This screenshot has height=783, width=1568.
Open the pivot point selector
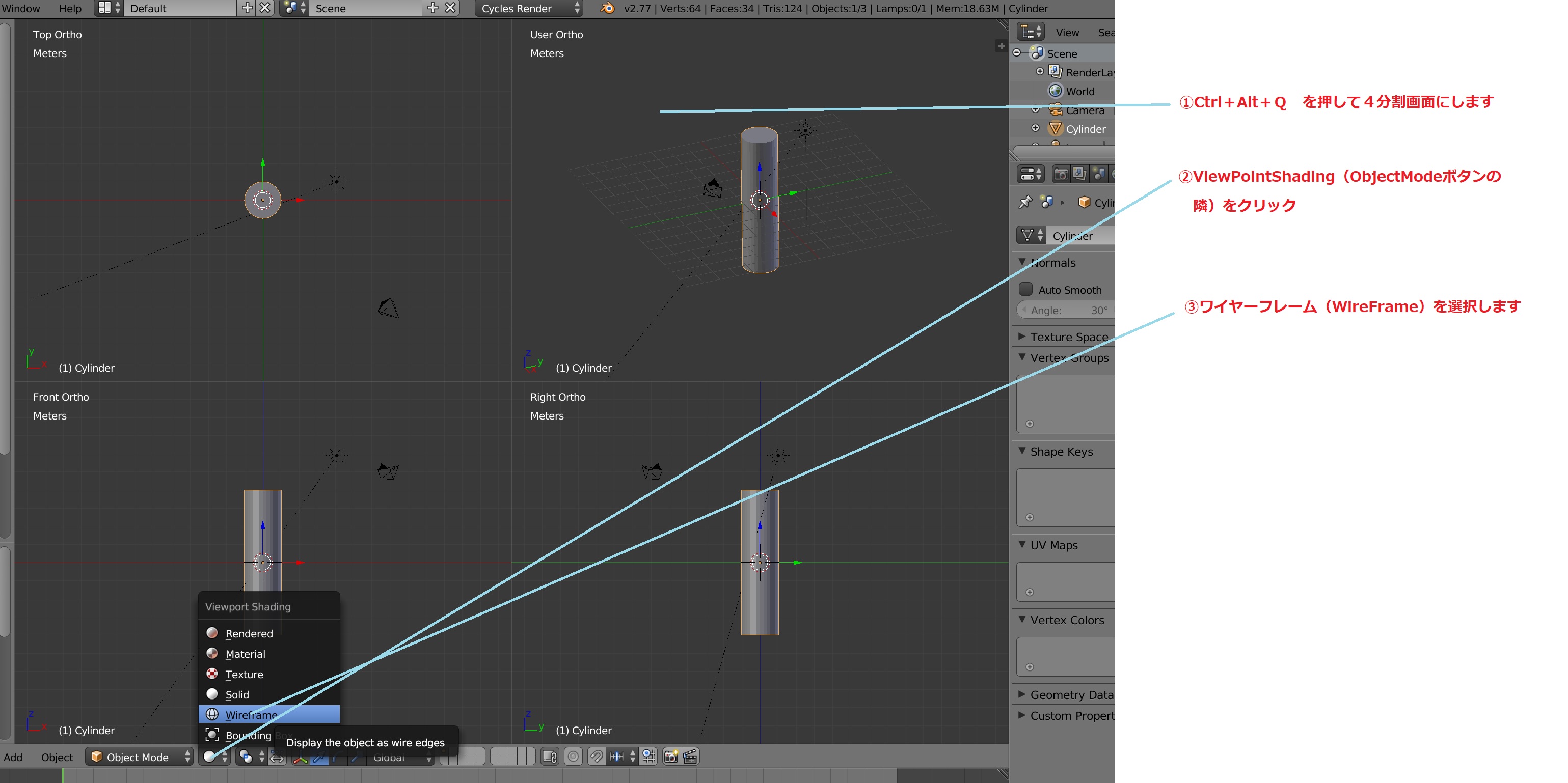(x=252, y=756)
